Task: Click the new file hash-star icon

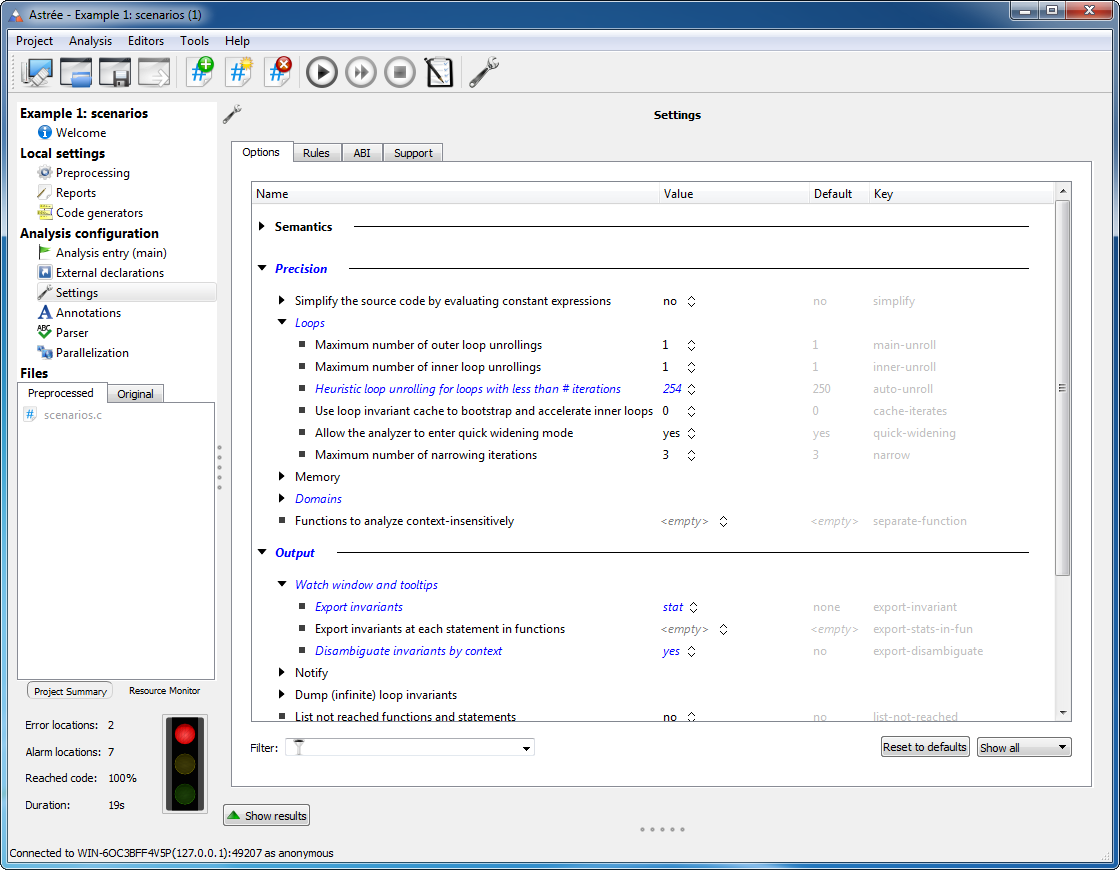Action: tap(239, 72)
